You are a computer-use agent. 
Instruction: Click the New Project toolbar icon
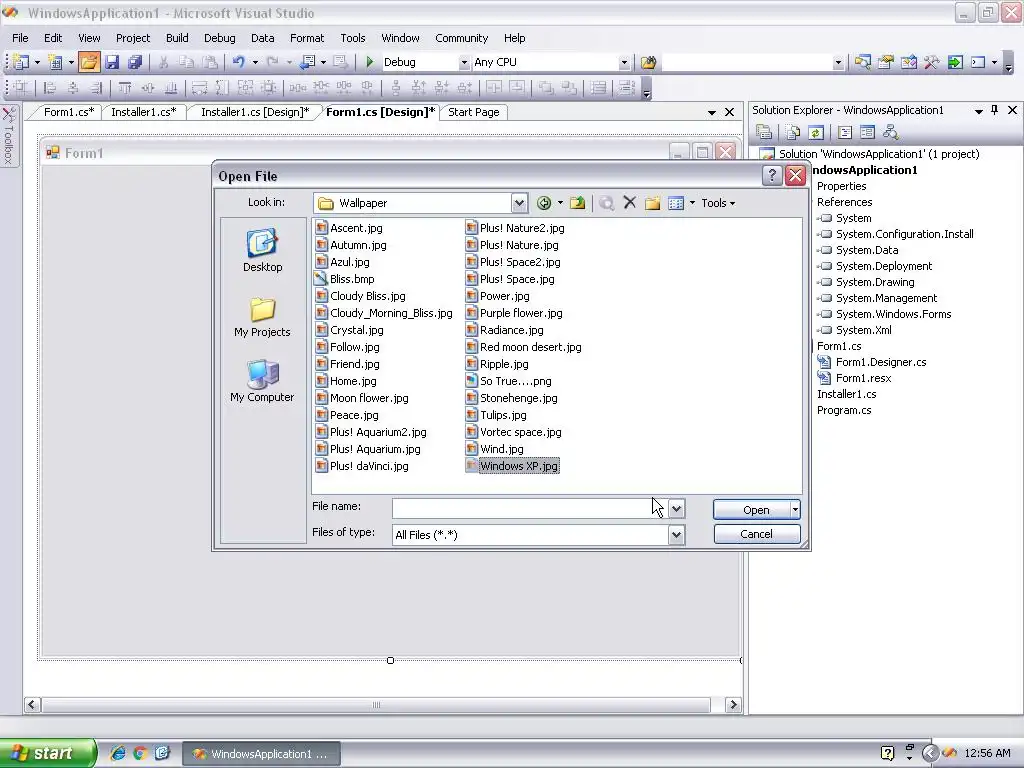(x=21, y=62)
